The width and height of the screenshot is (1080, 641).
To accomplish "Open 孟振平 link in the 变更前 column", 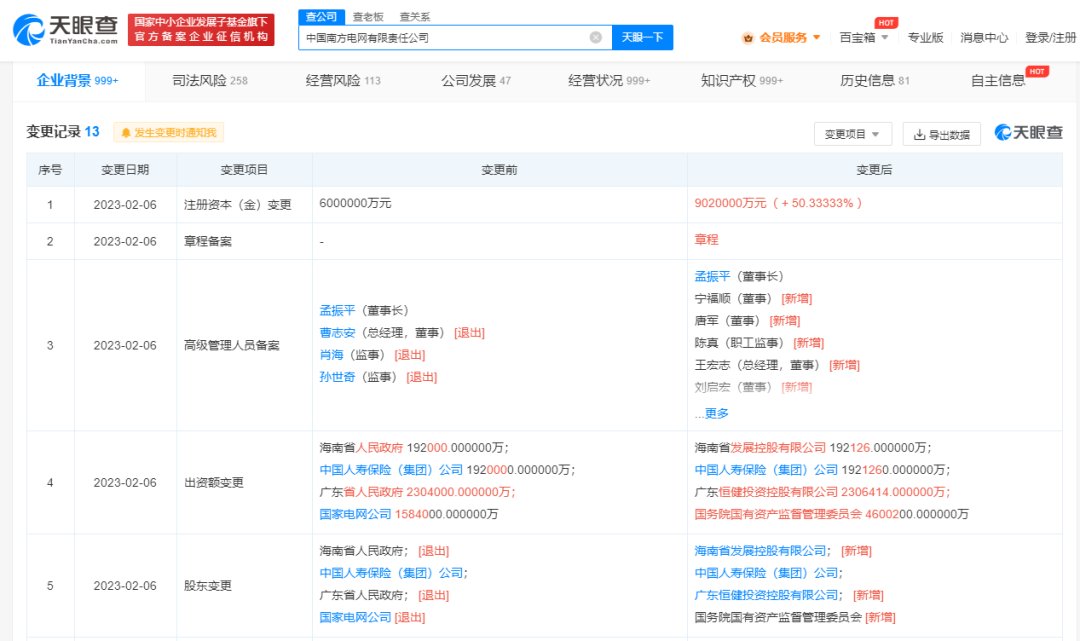I will pyautogui.click(x=337, y=311).
